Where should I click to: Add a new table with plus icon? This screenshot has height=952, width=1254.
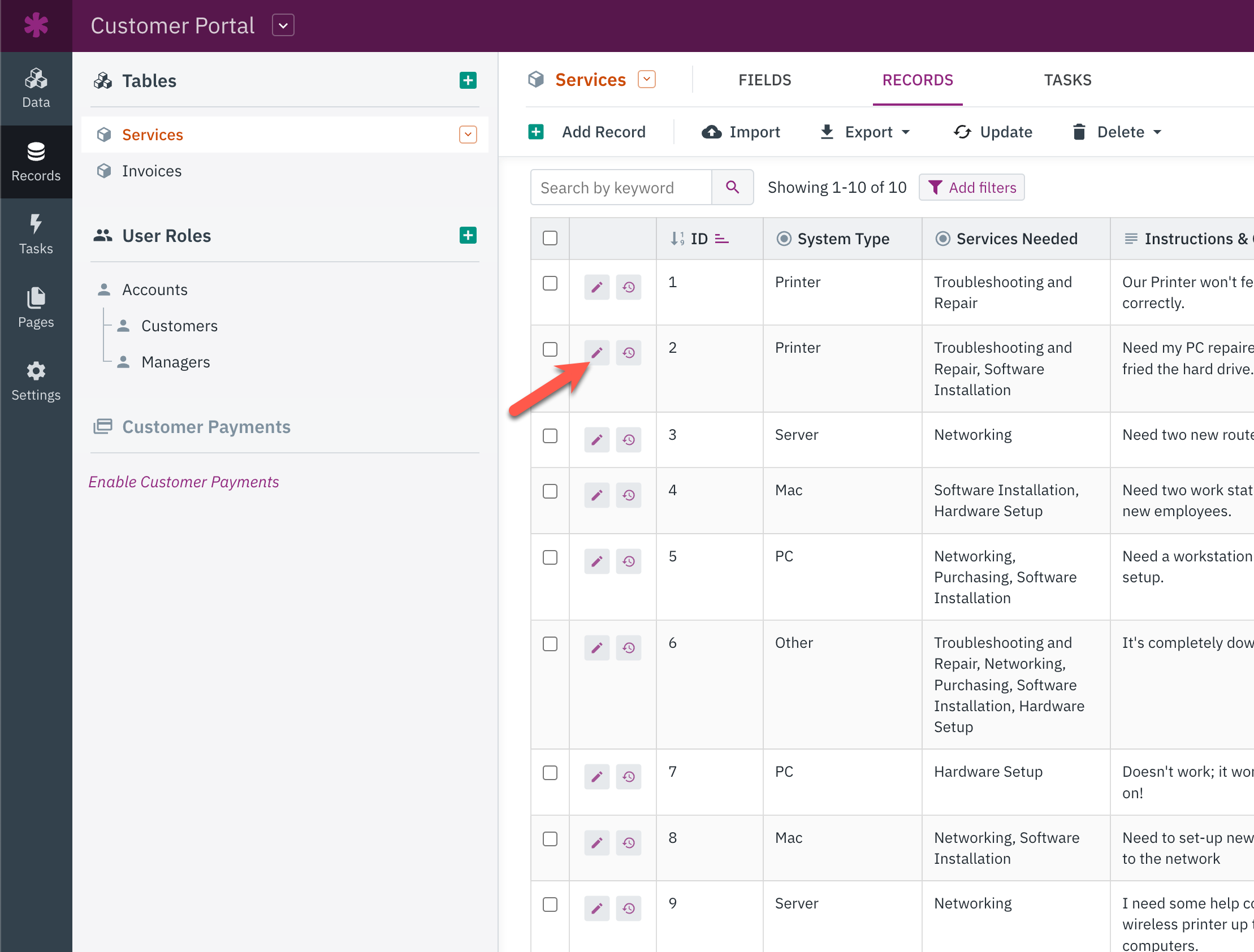[x=468, y=80]
